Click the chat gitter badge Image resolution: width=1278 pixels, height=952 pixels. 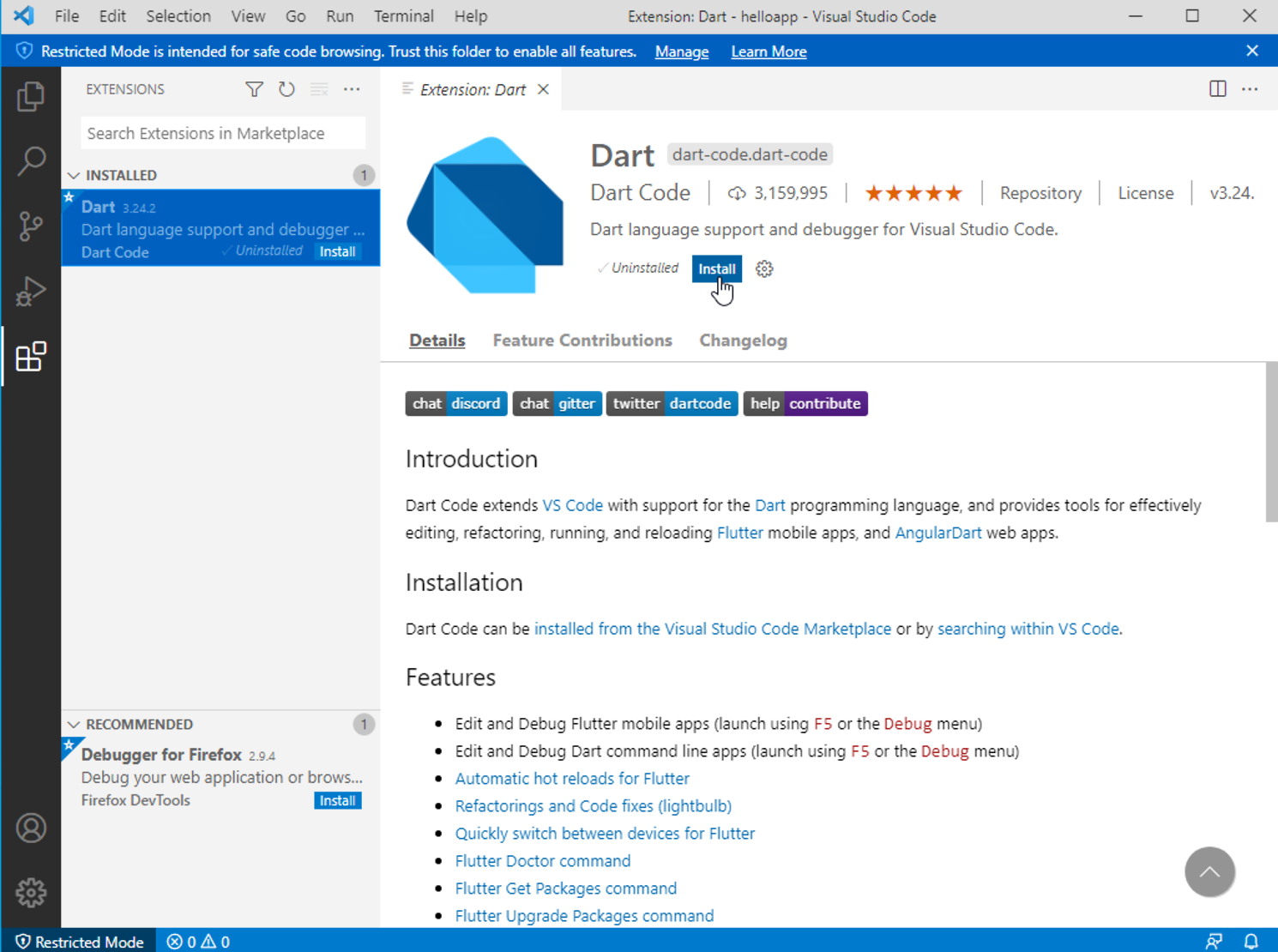558,403
